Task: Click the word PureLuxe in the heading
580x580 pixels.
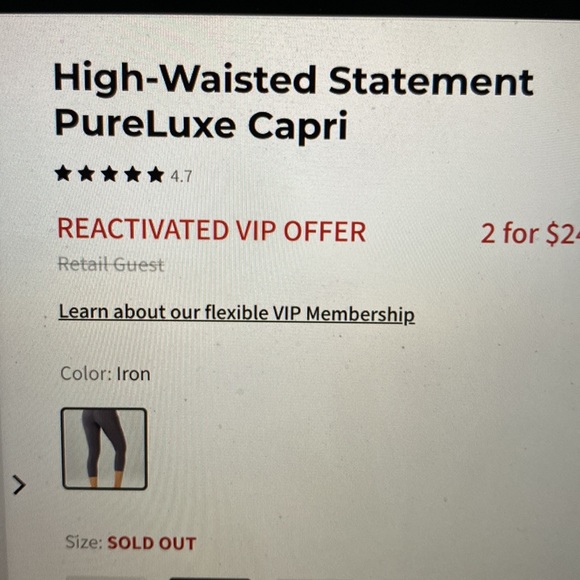Action: pyautogui.click(x=145, y=124)
